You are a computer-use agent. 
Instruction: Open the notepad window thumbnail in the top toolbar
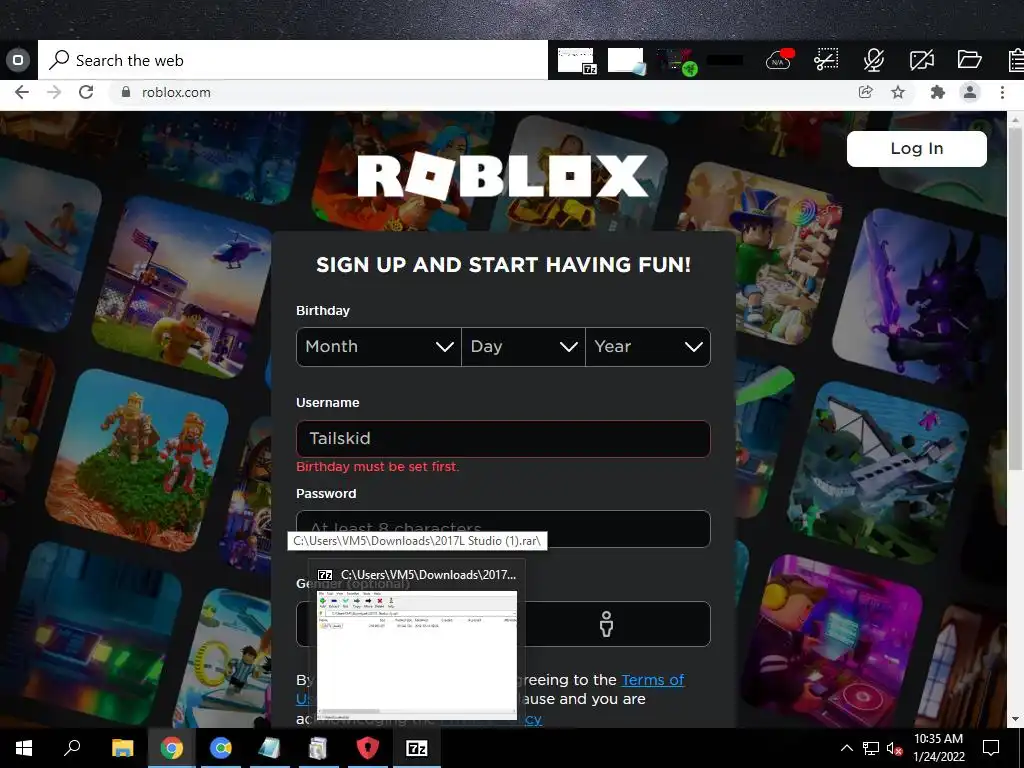(626, 61)
